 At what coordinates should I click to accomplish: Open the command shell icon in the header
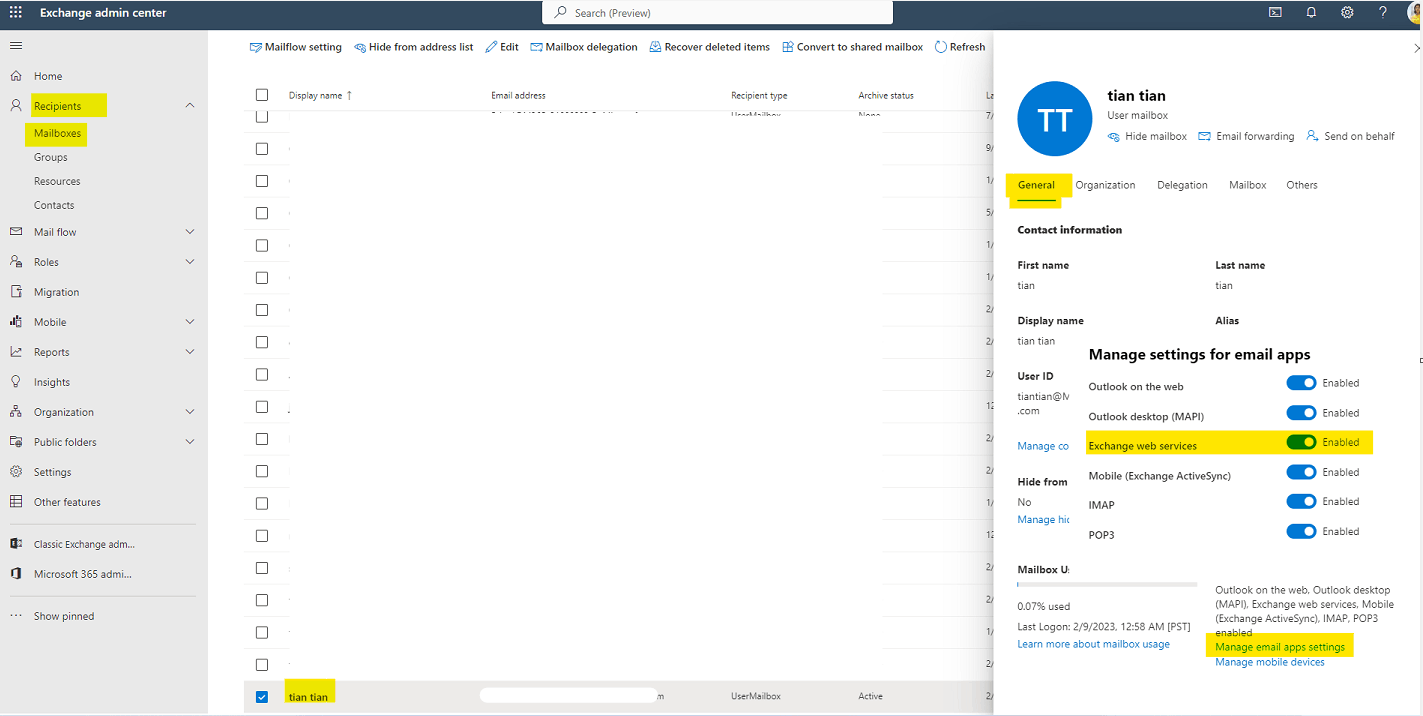[x=1275, y=13]
